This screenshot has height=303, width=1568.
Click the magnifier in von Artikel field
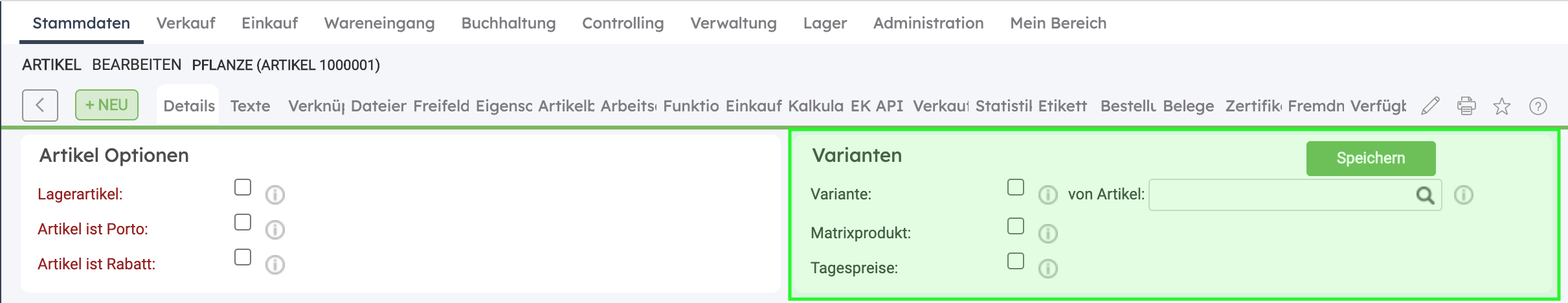pyautogui.click(x=1425, y=195)
